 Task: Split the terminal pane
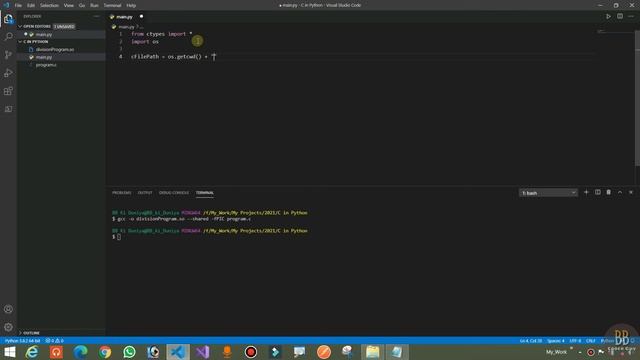[x=598, y=192]
